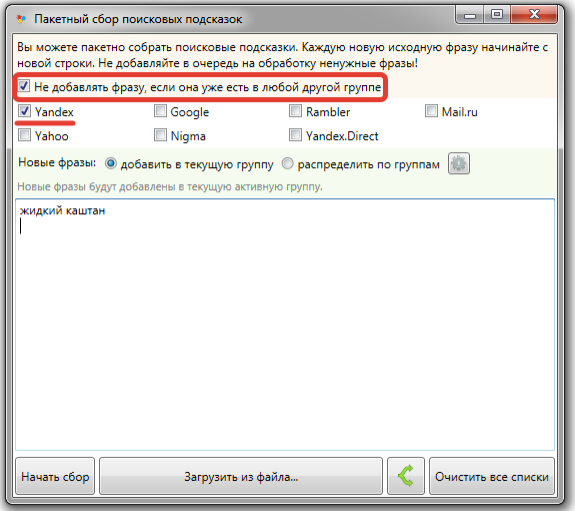Minimize the dialog window
This screenshot has width=575, height=511.
coord(470,14)
